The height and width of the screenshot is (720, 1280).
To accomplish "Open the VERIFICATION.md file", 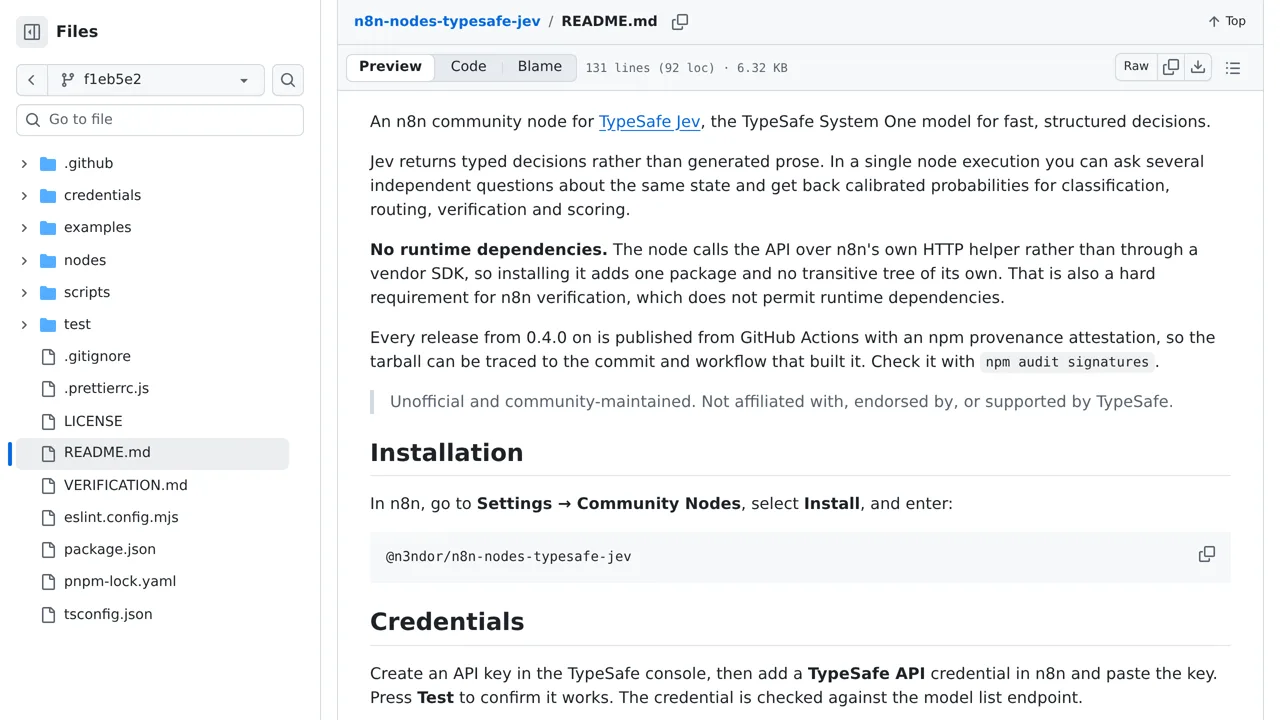I will [x=126, y=485].
